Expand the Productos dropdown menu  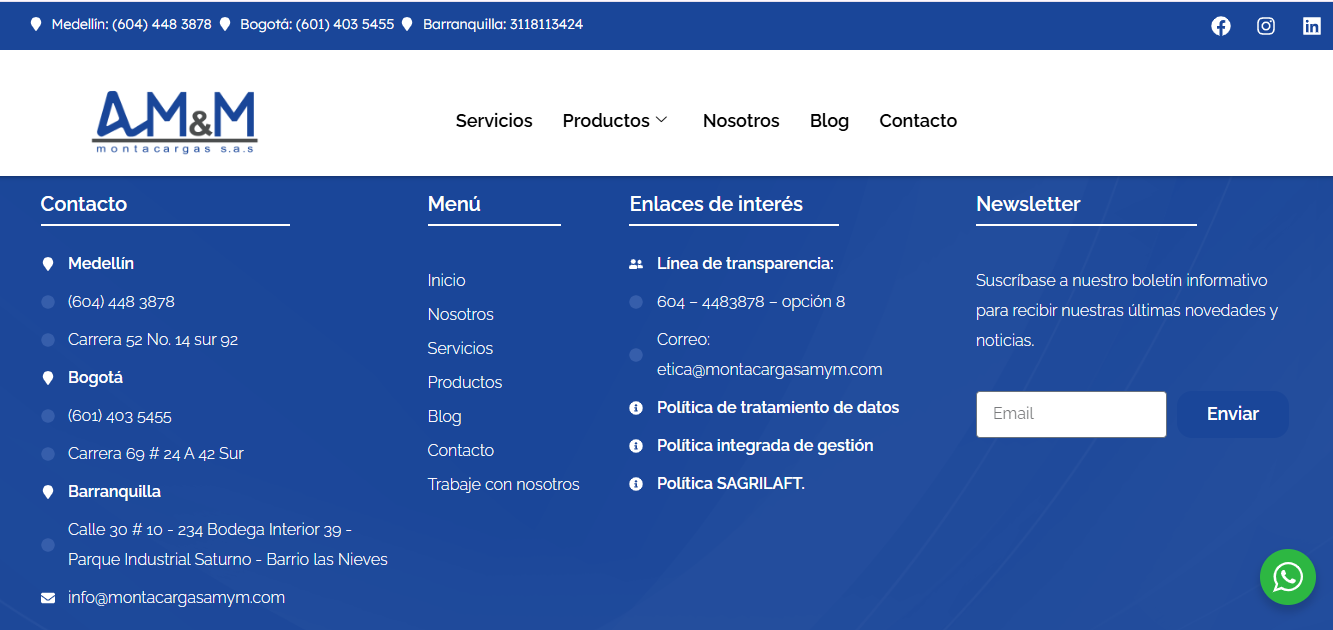click(x=614, y=120)
